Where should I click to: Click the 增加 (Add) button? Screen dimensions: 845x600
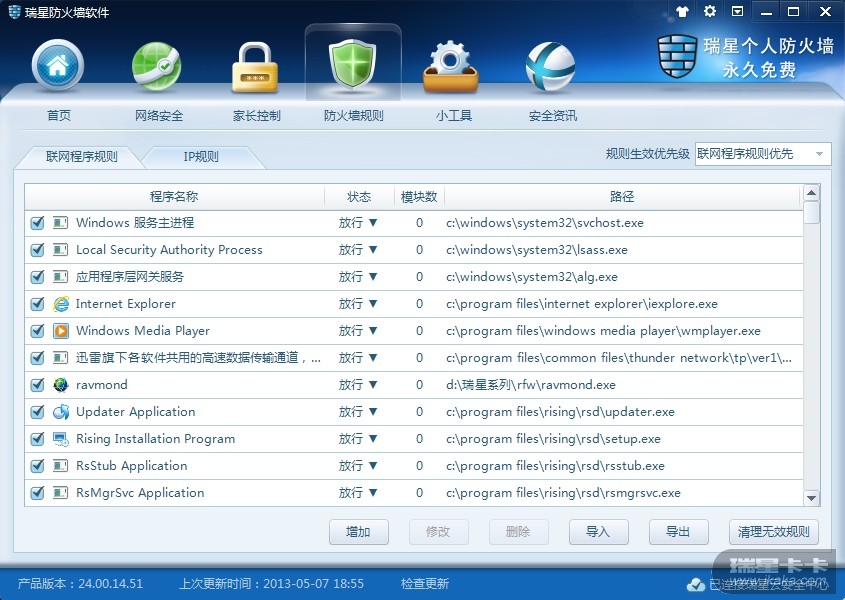(358, 532)
